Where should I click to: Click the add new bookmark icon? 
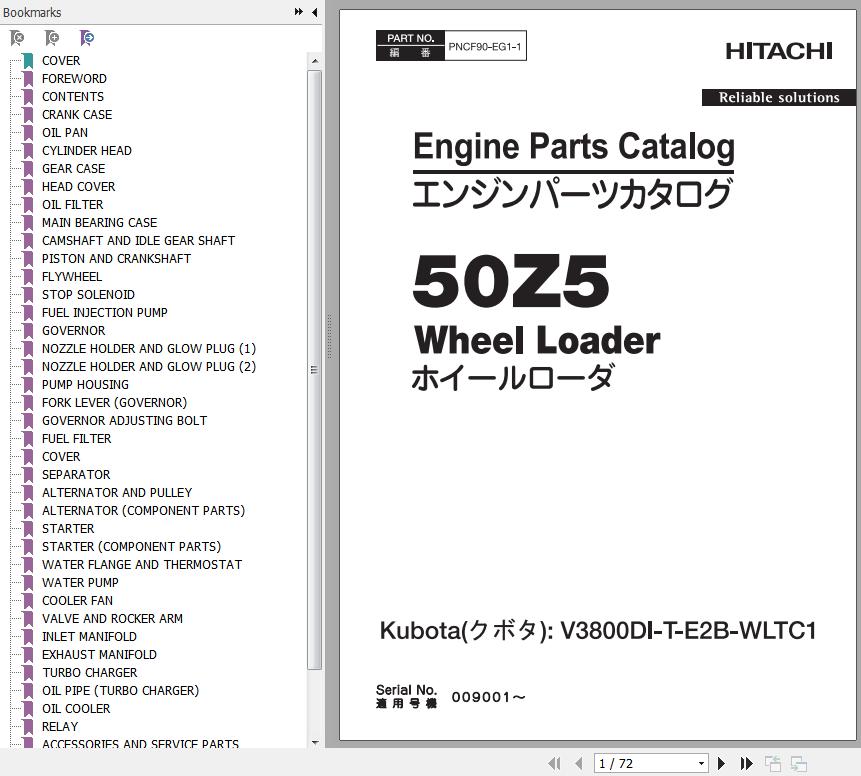pyautogui.click(x=52, y=38)
